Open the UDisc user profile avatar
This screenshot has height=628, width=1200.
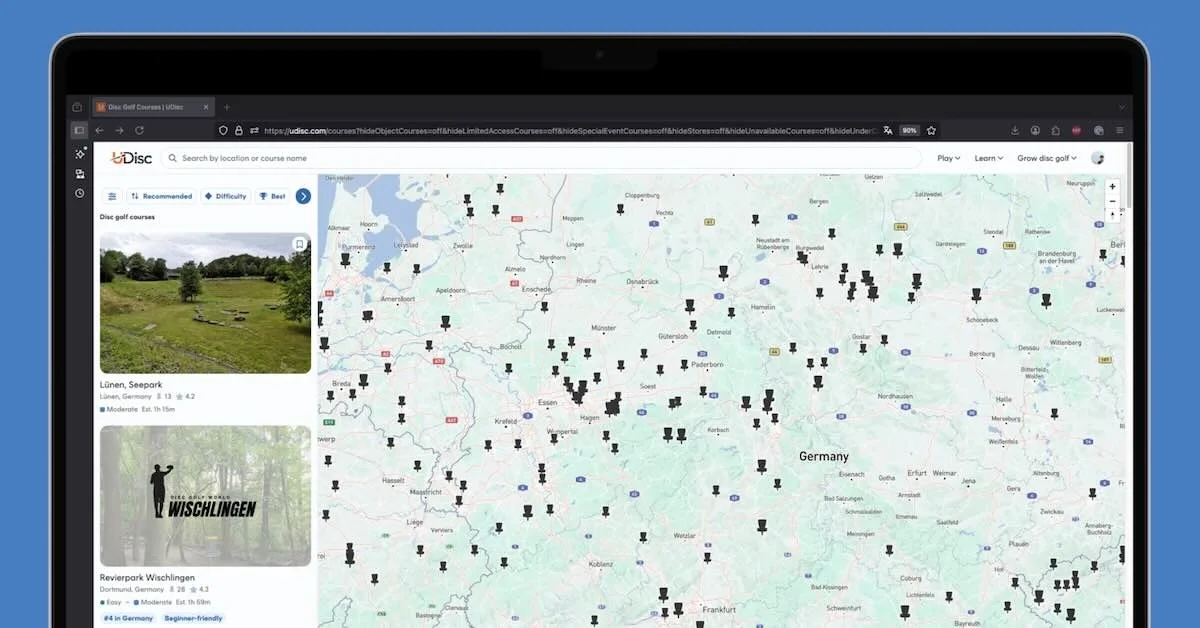[1097, 157]
